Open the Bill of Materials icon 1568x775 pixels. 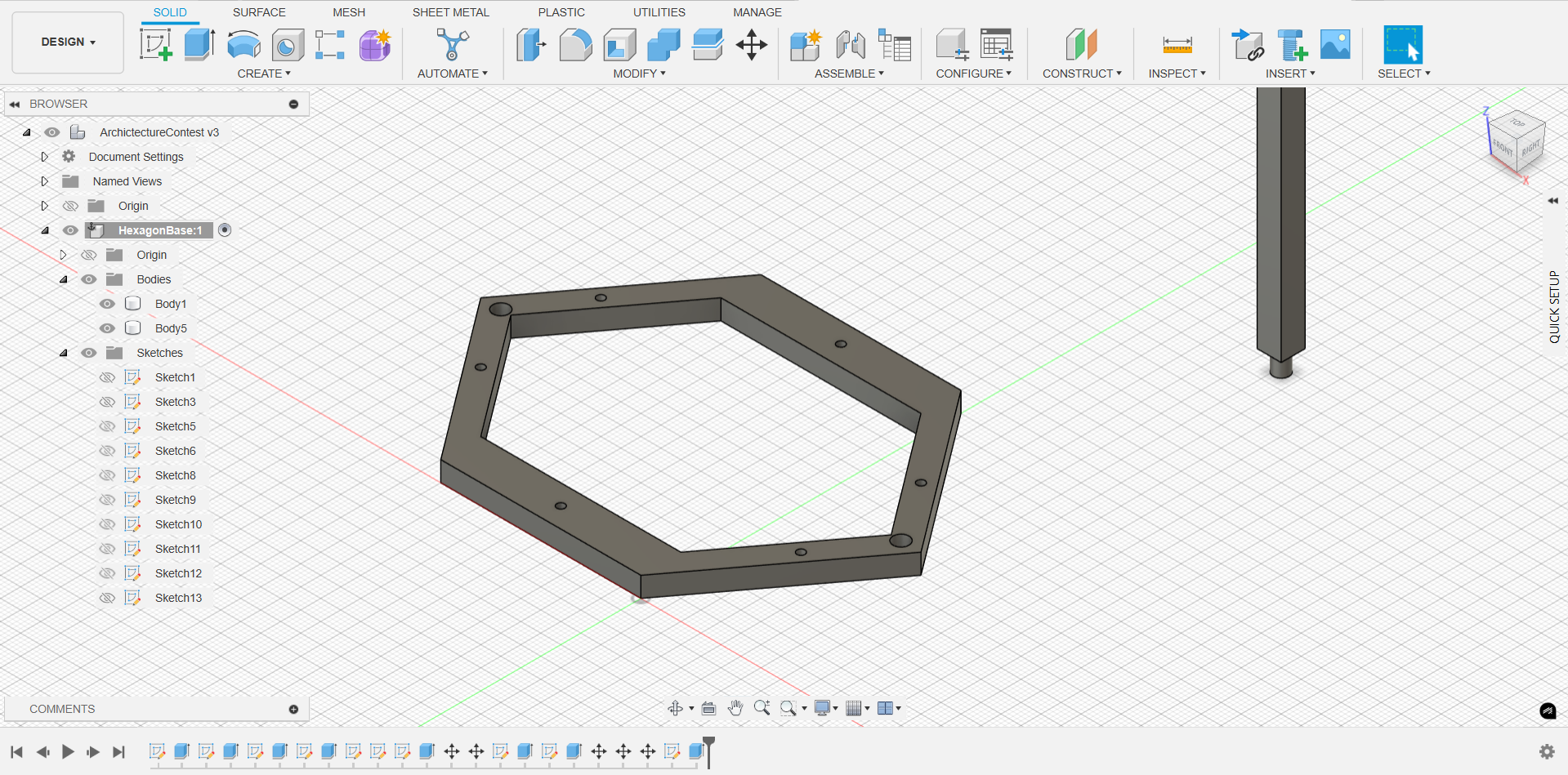tap(895, 45)
